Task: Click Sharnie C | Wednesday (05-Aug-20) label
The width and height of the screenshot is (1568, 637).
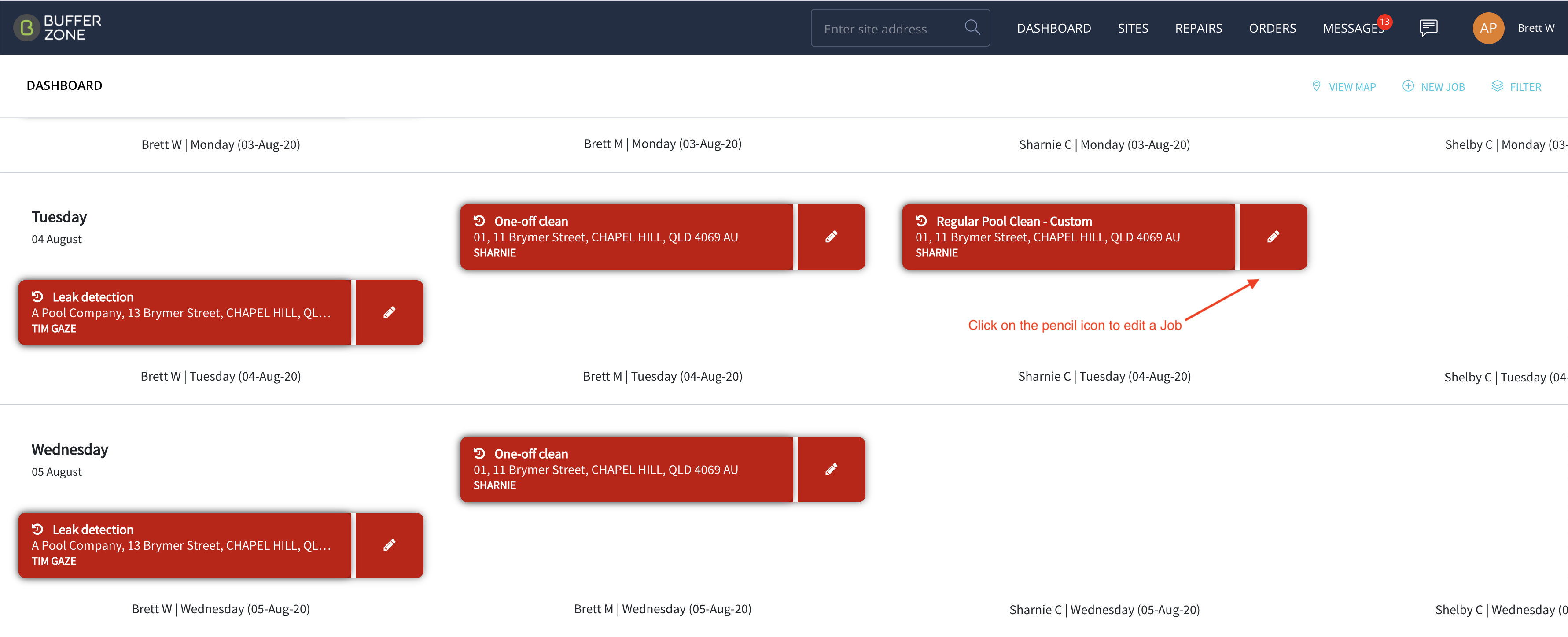Action: click(x=1104, y=610)
